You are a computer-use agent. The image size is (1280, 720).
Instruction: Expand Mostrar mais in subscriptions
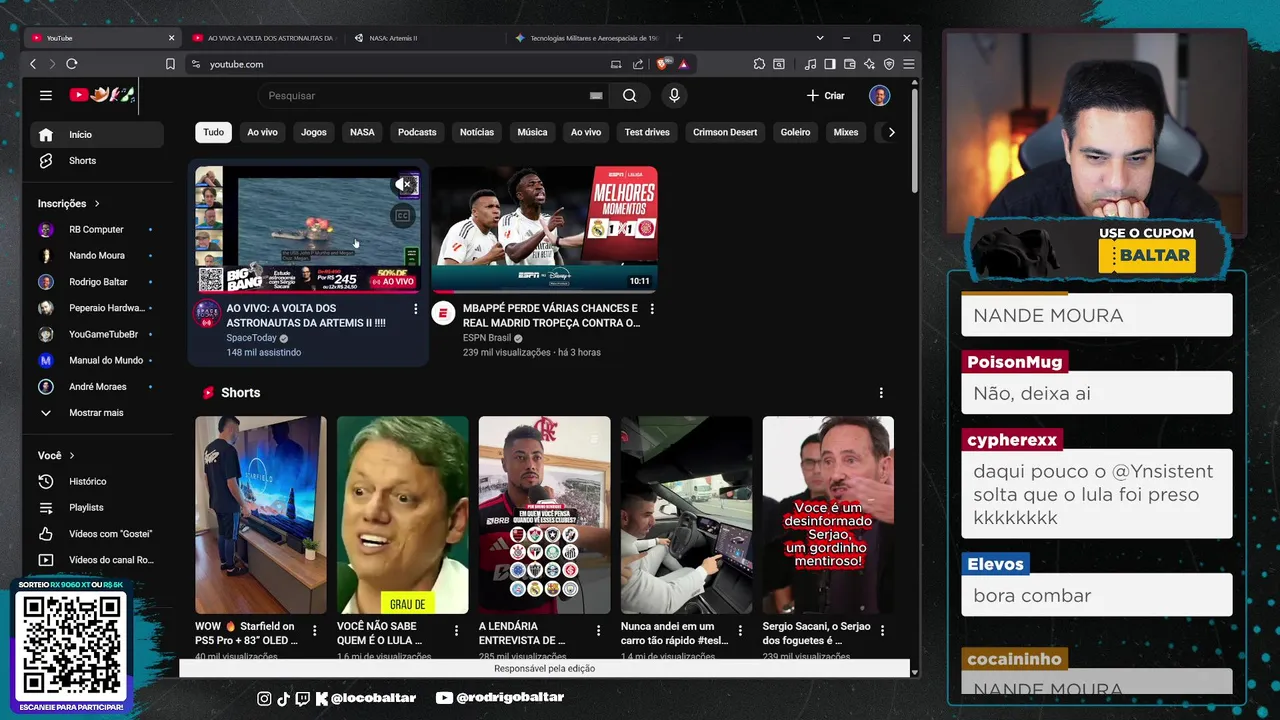click(96, 413)
